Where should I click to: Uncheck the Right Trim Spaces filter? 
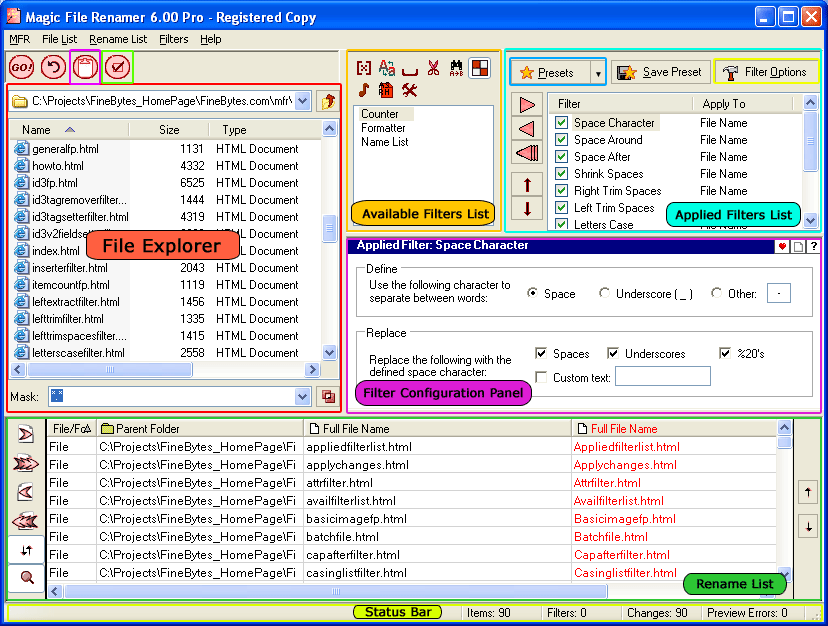[561, 190]
